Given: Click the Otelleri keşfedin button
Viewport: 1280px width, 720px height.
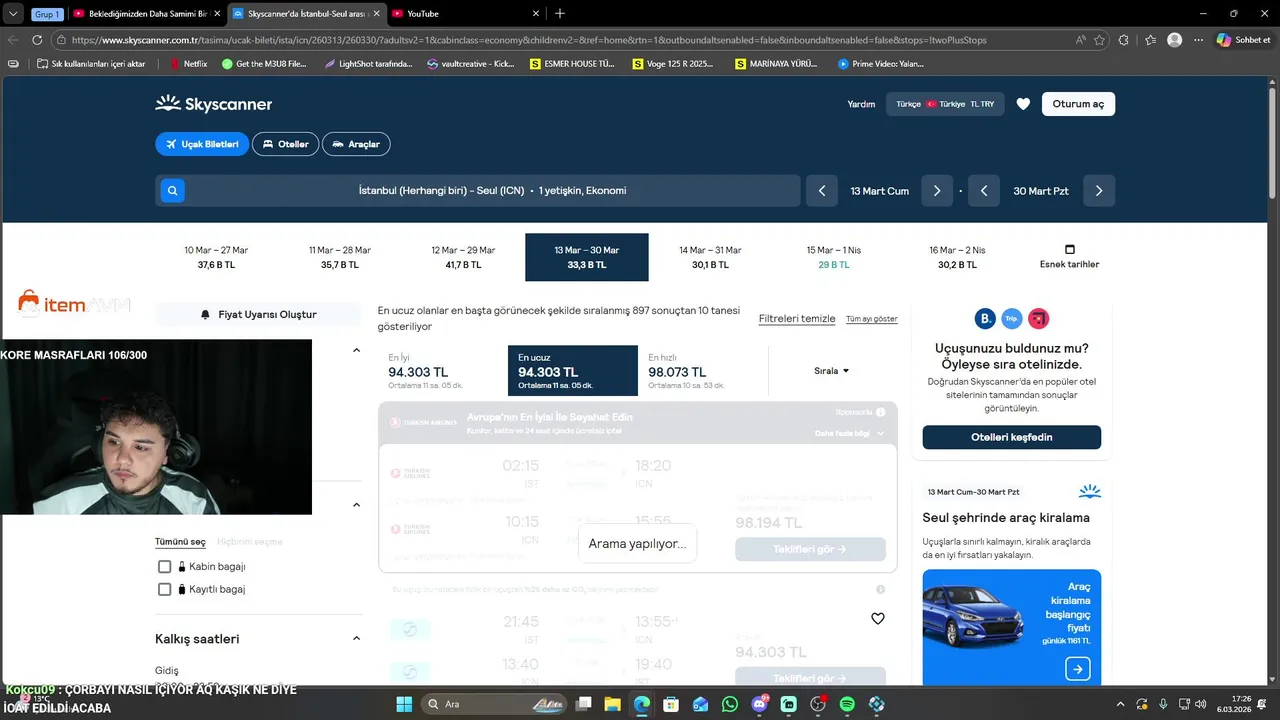Looking at the screenshot, I should click(1011, 437).
